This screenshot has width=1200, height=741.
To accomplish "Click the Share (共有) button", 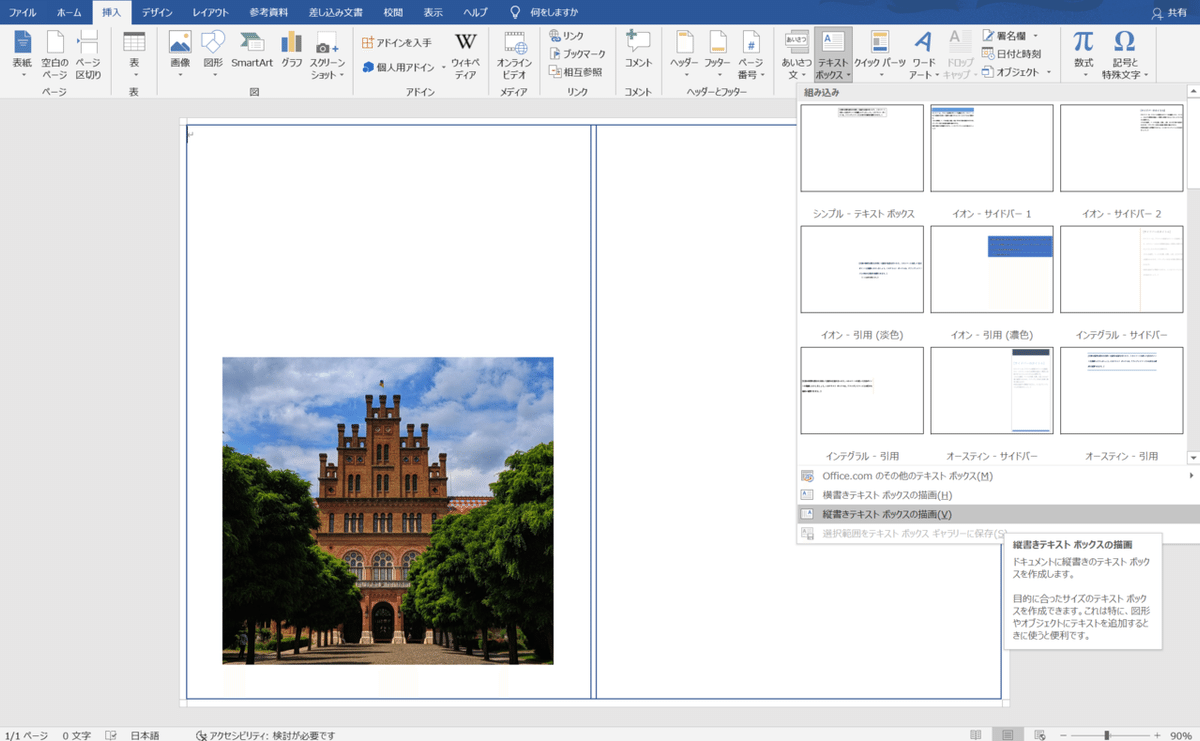I will click(x=1169, y=12).
